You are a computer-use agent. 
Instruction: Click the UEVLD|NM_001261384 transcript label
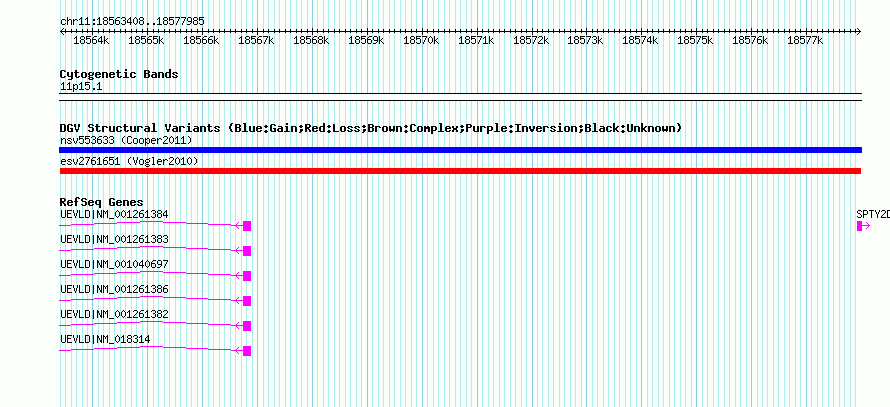tap(114, 214)
